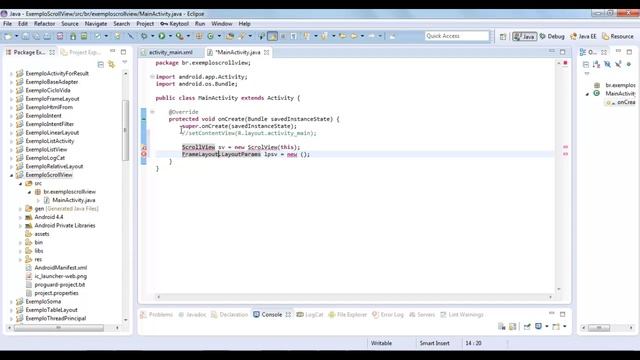Expand the ExemploActivityForResult project
Screen dimensions: 640x360
(x=11, y=74)
